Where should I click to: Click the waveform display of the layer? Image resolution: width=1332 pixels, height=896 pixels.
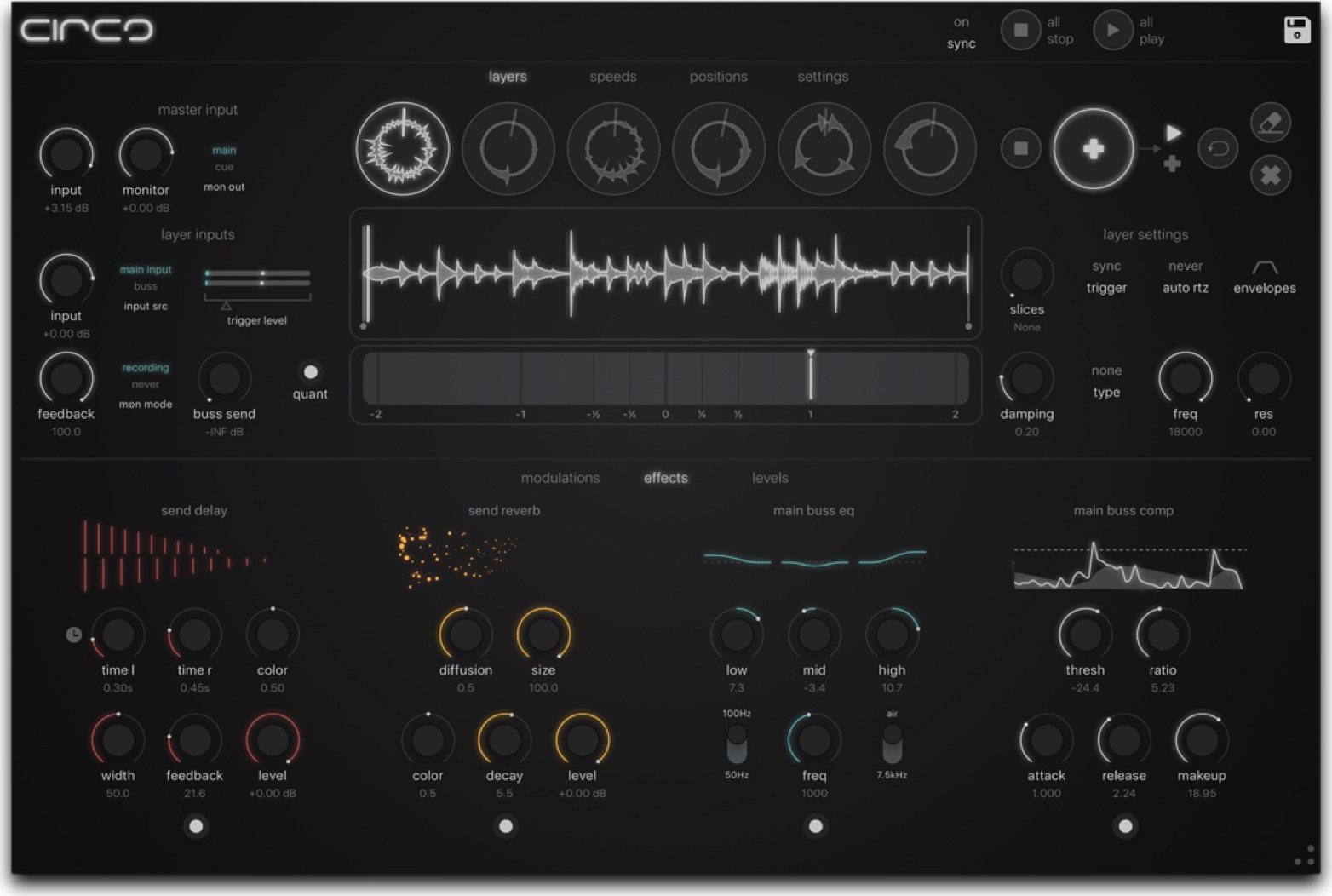666,273
